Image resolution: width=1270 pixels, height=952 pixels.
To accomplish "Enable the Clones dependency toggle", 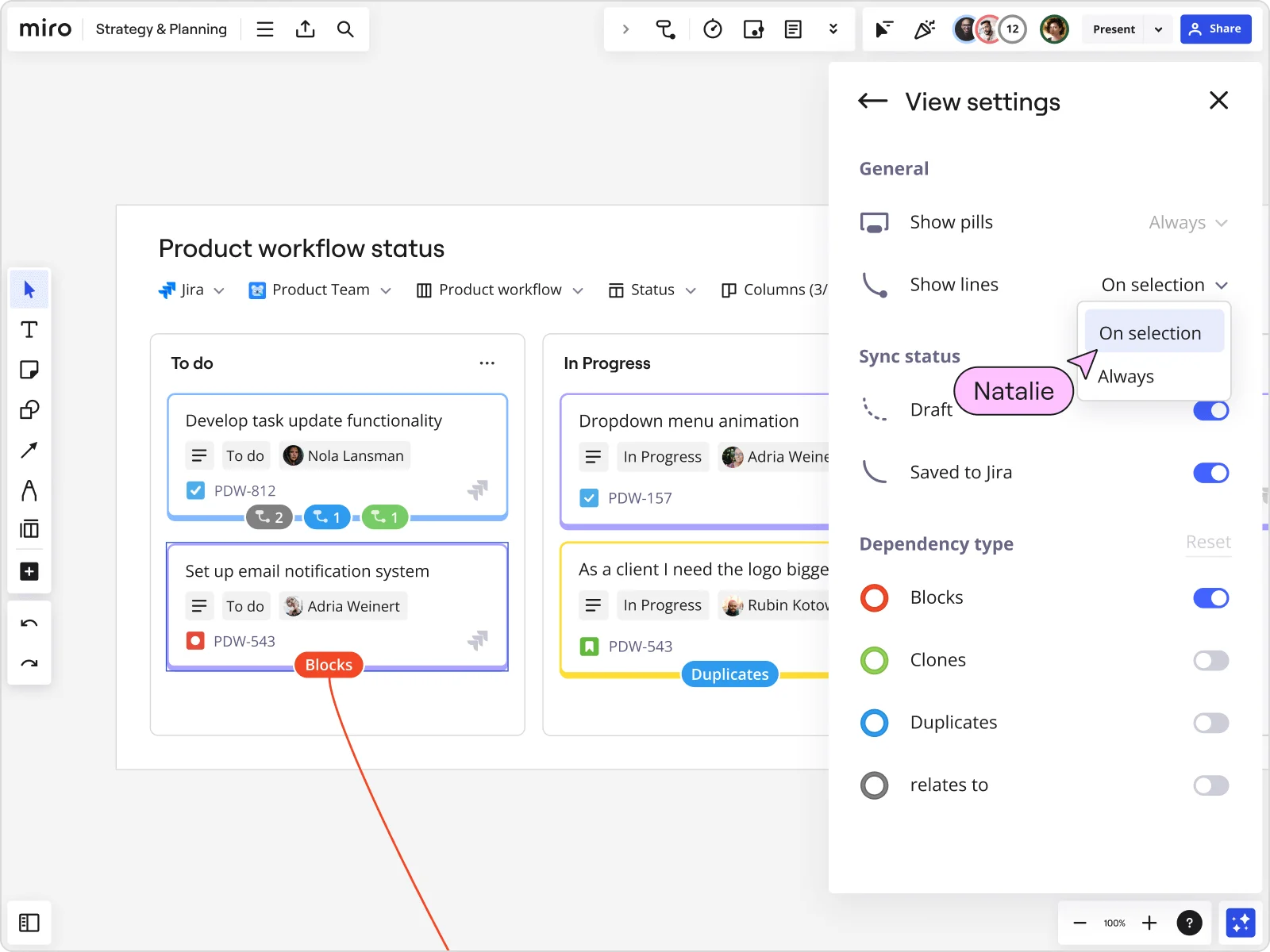I will tap(1210, 661).
